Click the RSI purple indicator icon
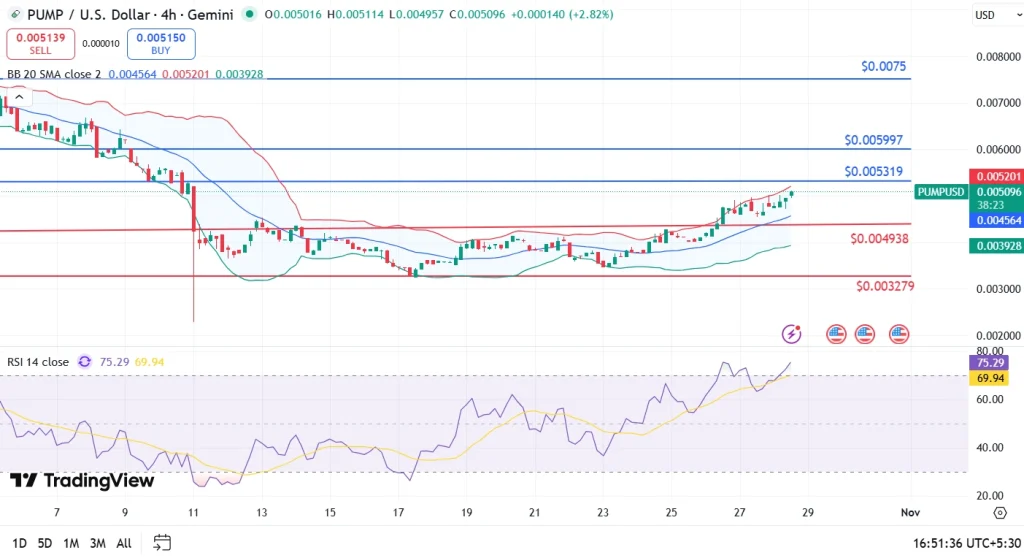The width and height of the screenshot is (1024, 558). pyautogui.click(x=85, y=362)
